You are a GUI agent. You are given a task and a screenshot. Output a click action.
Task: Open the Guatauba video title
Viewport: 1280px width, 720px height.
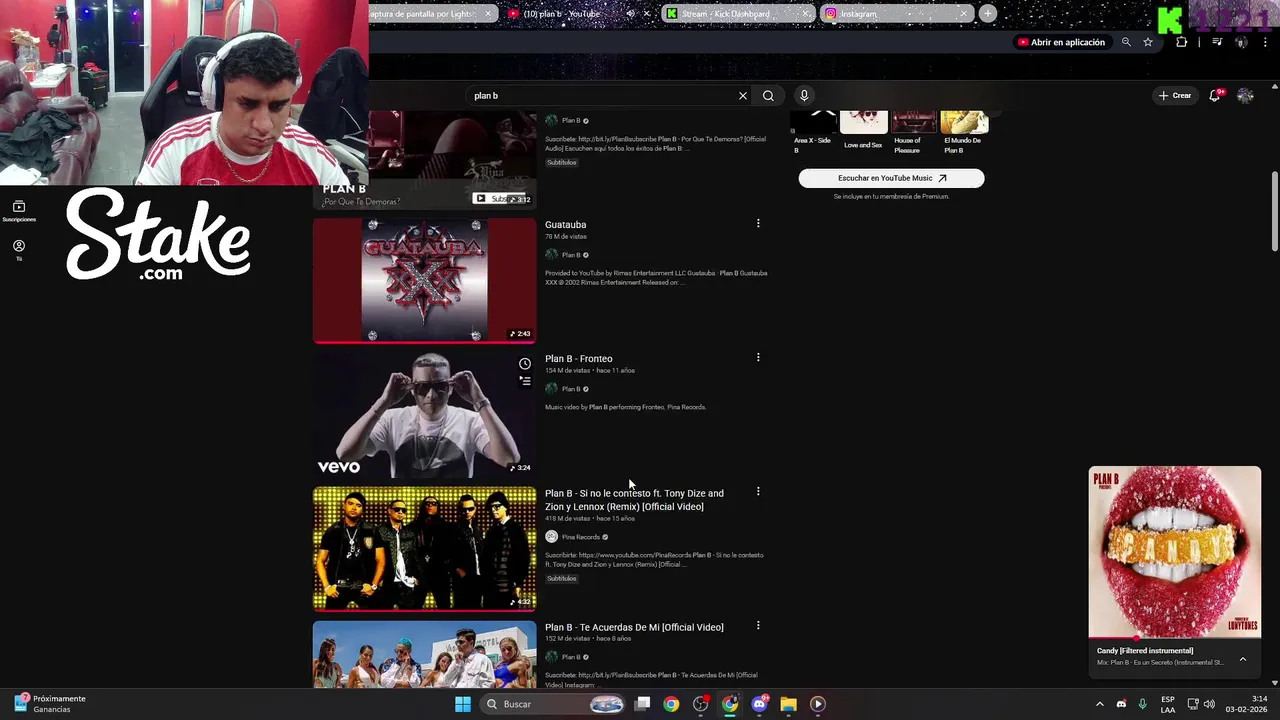(x=566, y=225)
